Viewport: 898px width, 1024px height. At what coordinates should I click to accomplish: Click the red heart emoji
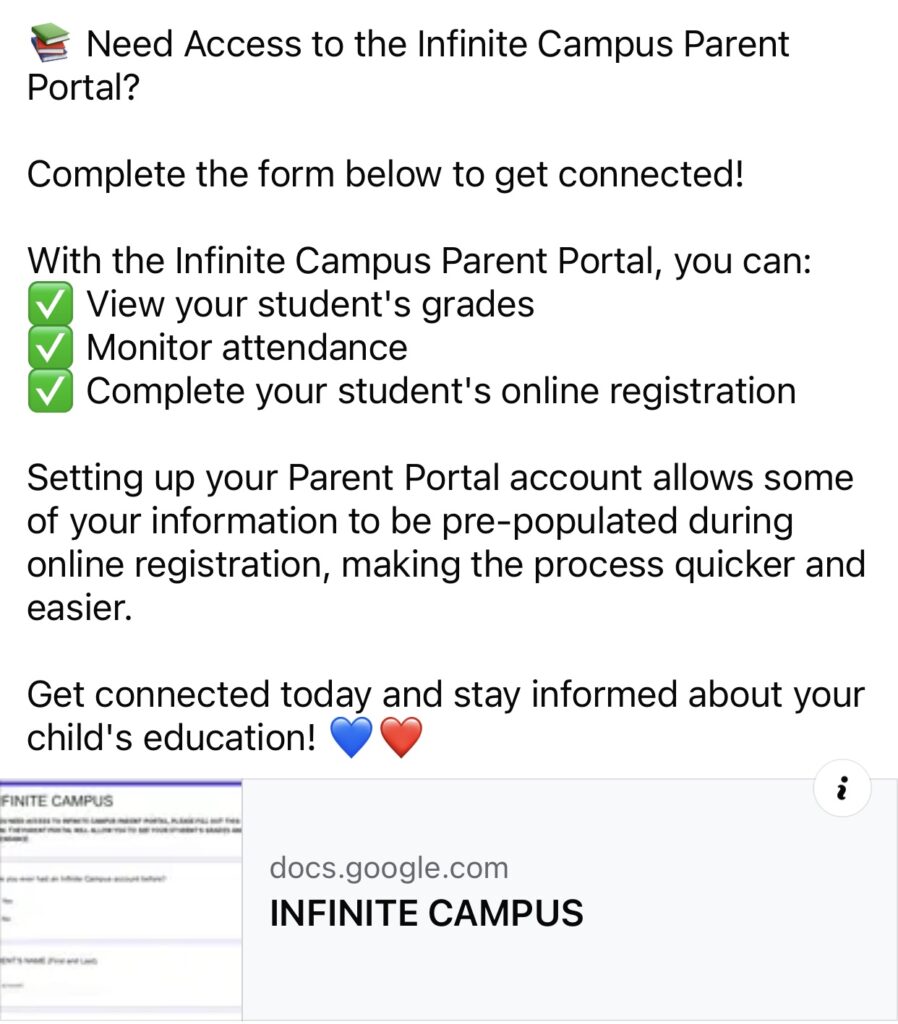pos(401,737)
